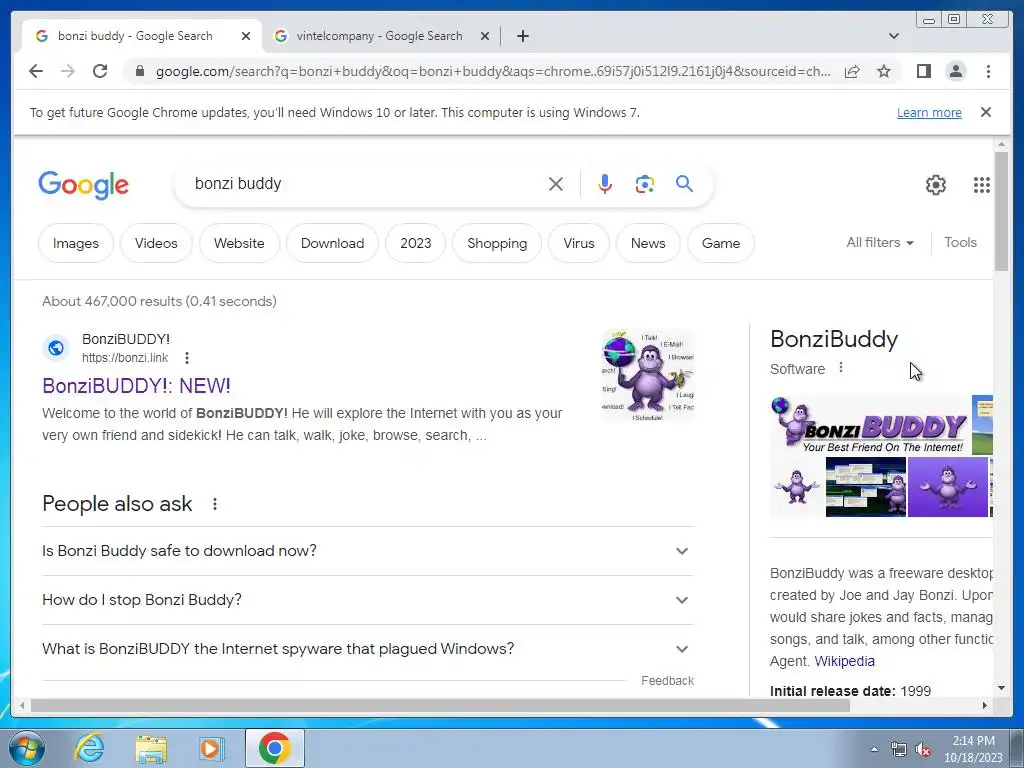This screenshot has width=1024, height=768.
Task: Go to Google homepage via logo
Action: pyautogui.click(x=84, y=185)
